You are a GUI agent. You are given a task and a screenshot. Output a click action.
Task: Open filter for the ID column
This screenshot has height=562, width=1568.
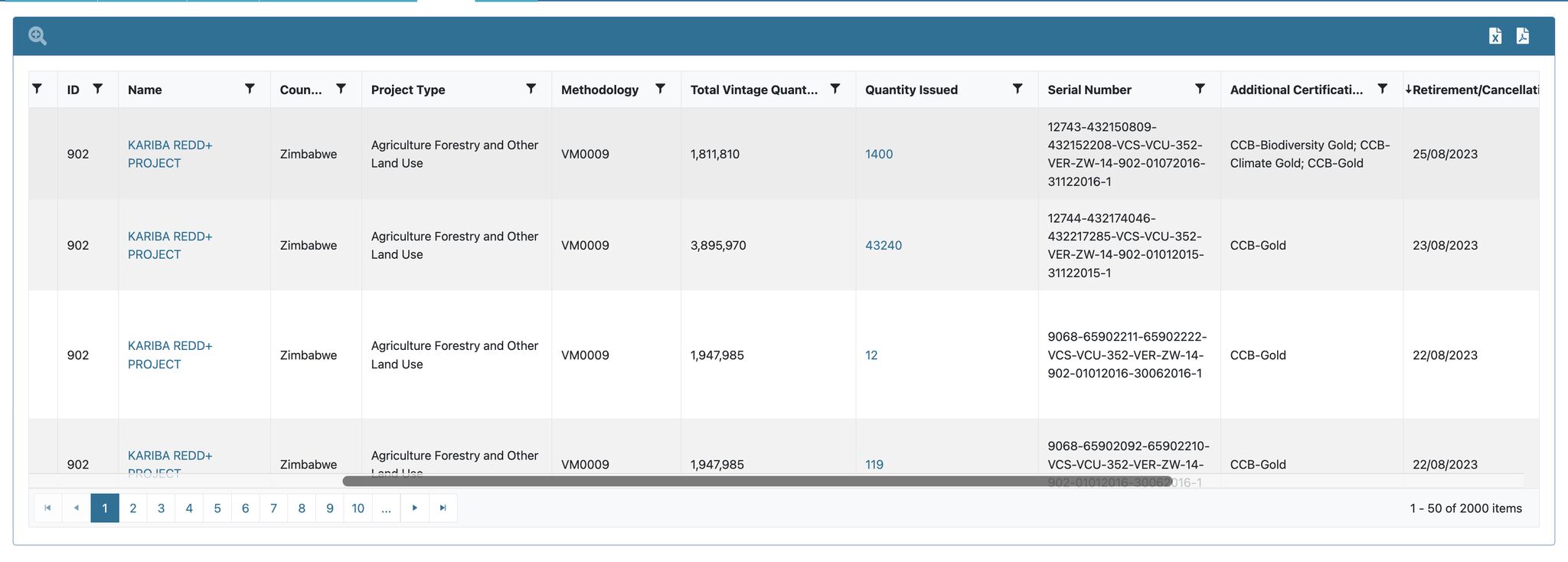(98, 89)
